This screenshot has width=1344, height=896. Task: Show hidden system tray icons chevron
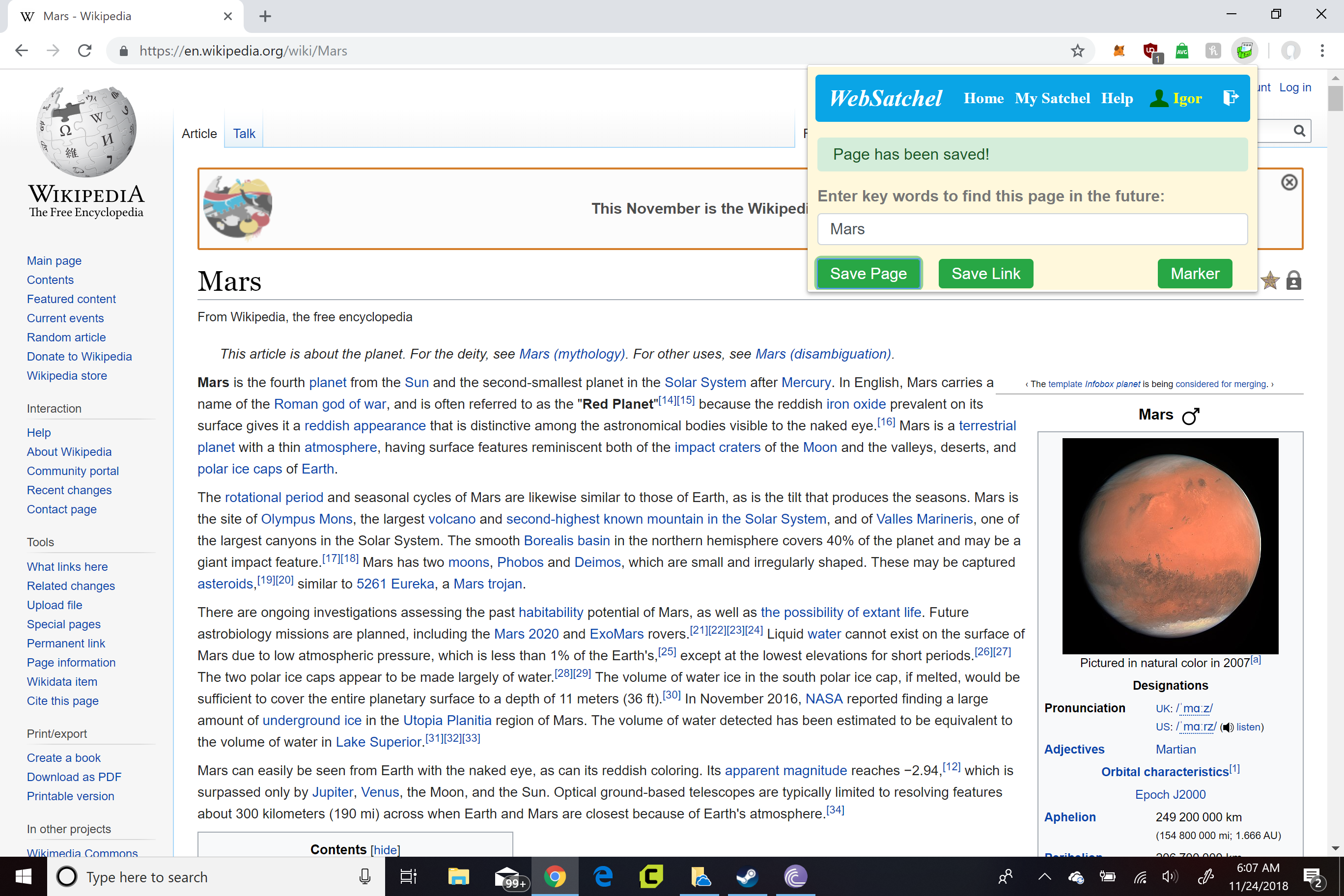click(x=1044, y=876)
